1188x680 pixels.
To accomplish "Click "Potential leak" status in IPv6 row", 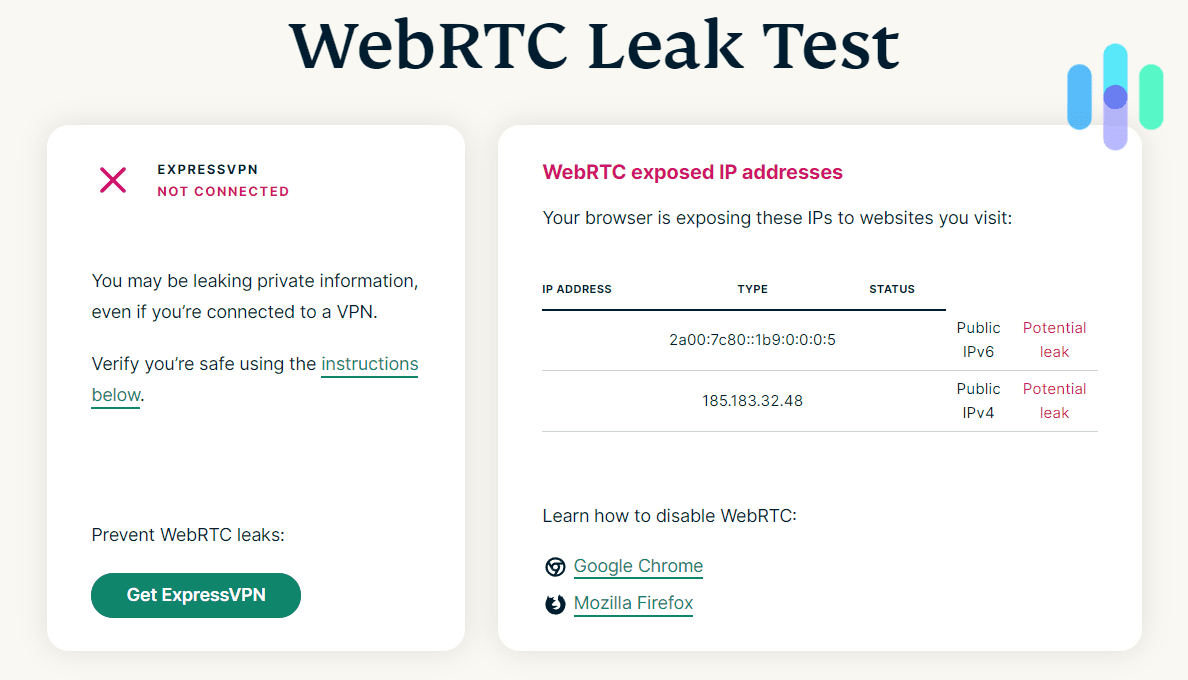I will click(1054, 340).
